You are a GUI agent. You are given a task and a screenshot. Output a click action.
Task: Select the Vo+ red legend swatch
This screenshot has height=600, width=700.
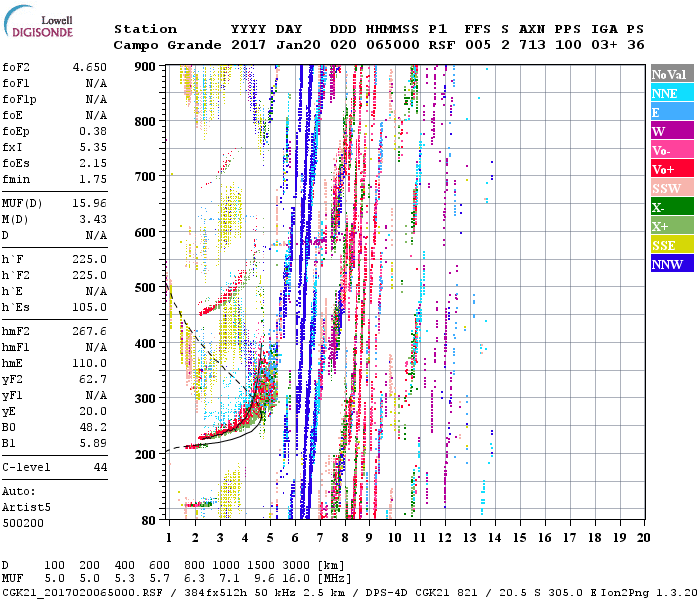[x=672, y=169]
